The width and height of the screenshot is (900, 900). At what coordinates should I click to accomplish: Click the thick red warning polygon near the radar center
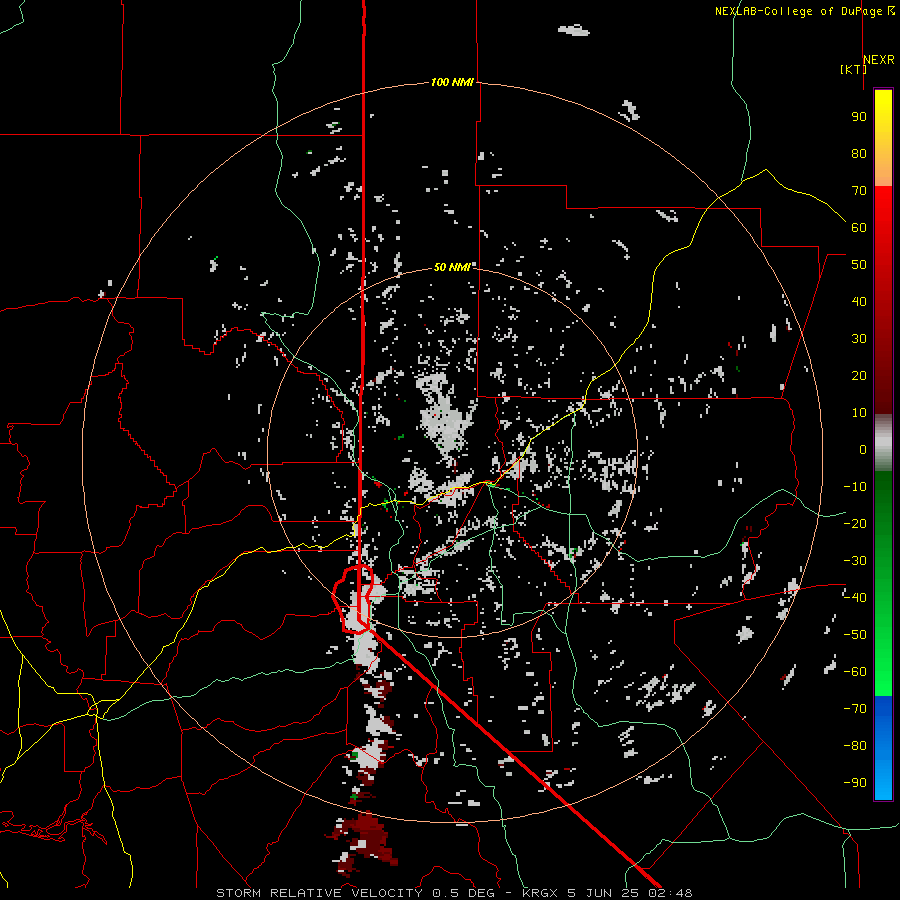pyautogui.click(x=354, y=599)
